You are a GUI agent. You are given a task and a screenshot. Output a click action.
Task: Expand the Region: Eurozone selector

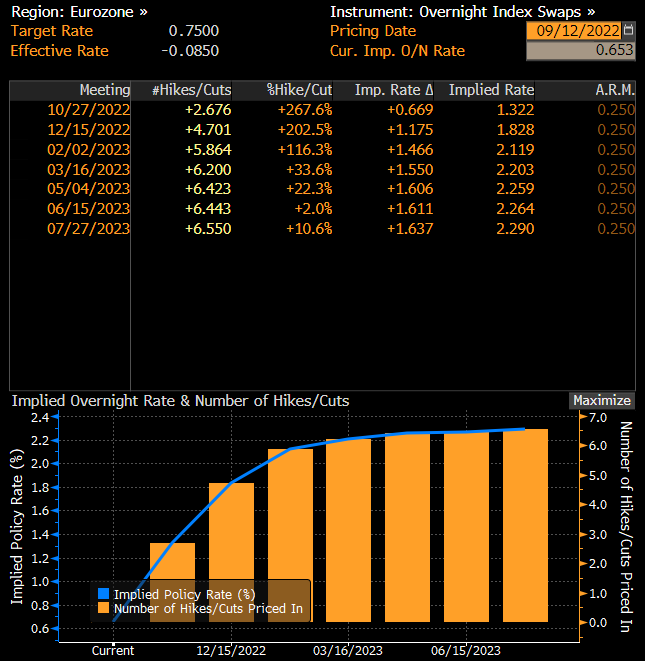click(79, 12)
